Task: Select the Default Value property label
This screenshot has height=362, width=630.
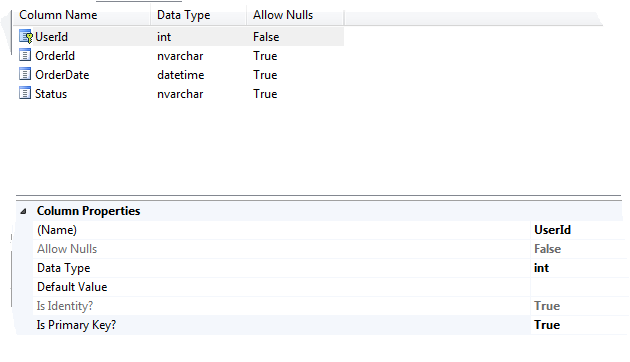Action: (x=72, y=287)
